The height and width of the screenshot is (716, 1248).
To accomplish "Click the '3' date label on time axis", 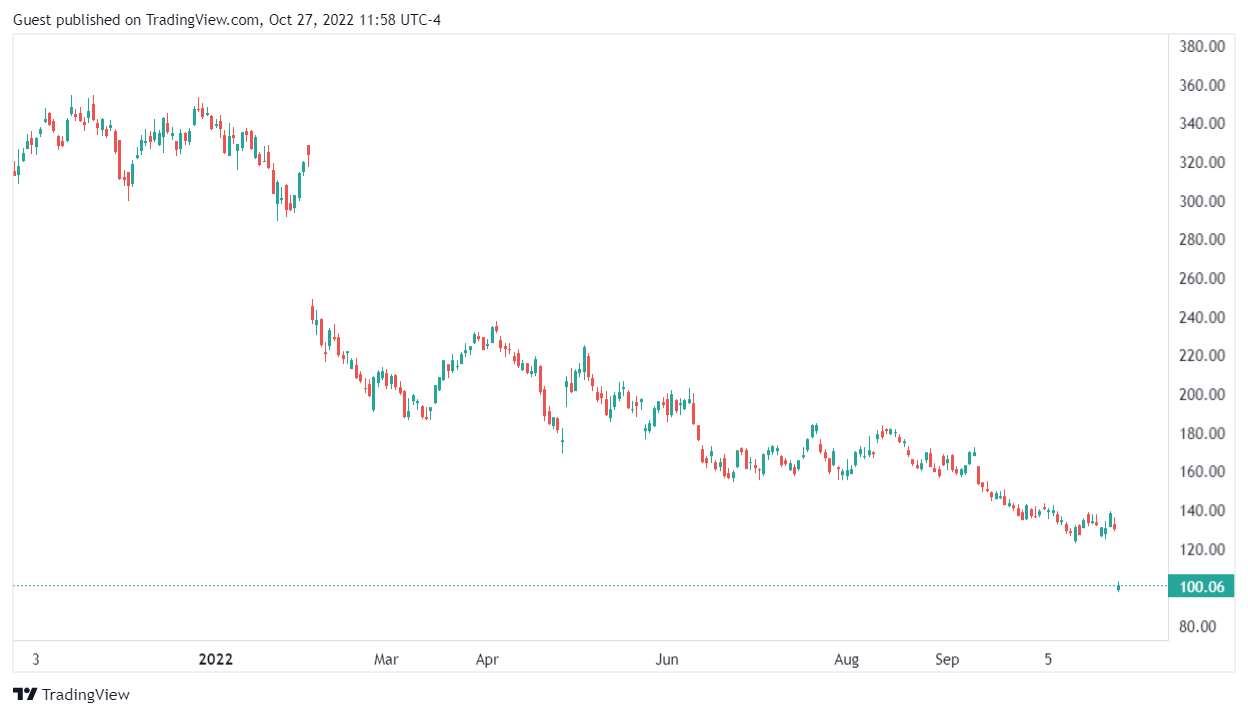I will 36,659.
